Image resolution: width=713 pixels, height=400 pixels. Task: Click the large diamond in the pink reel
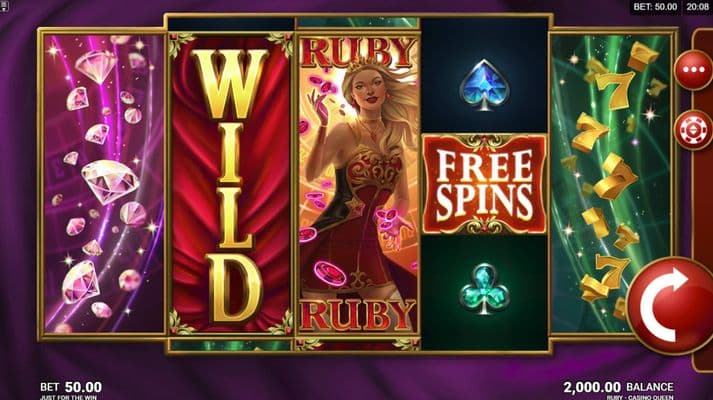click(110, 181)
